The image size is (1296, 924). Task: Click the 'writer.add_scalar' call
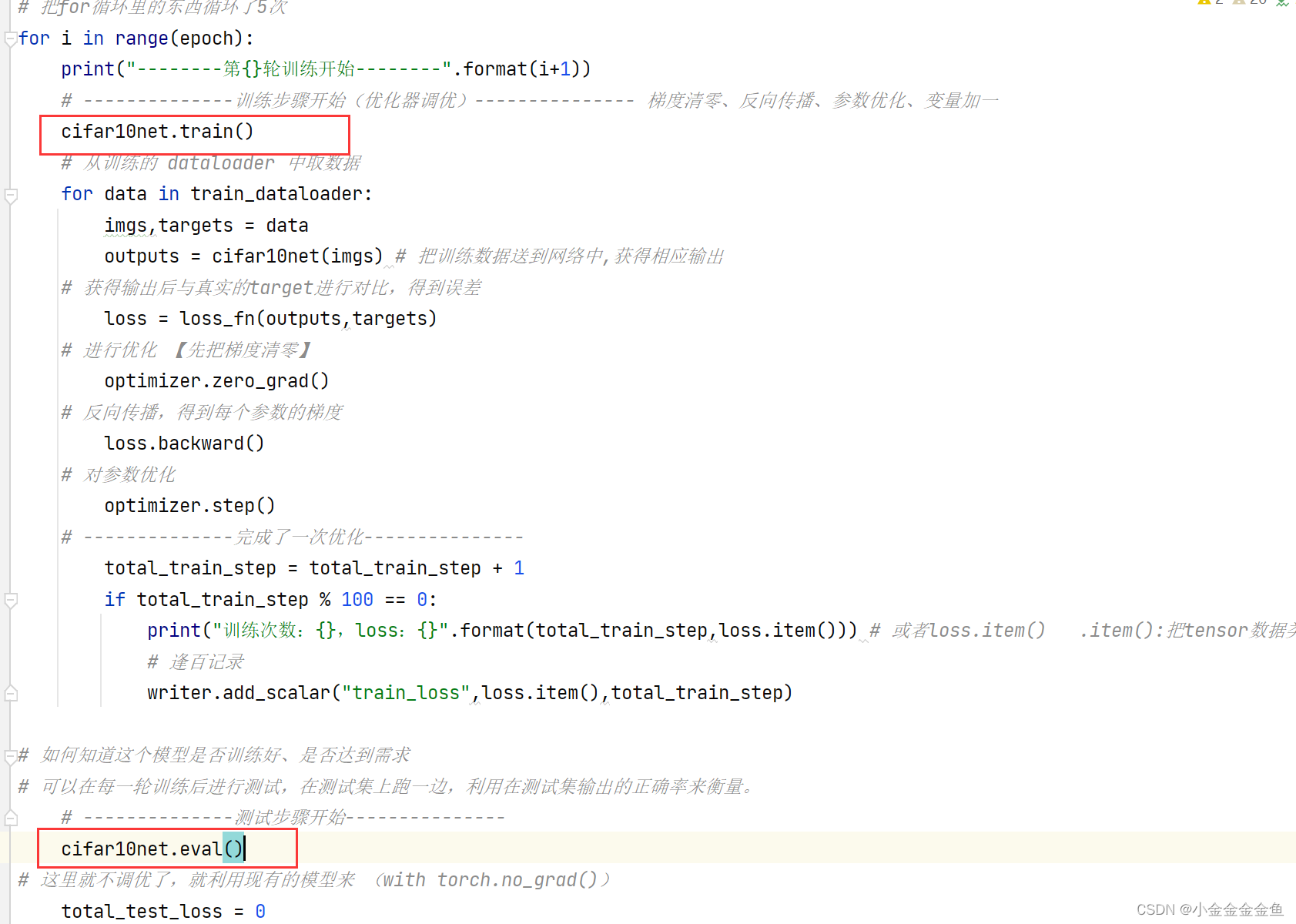click(x=470, y=693)
